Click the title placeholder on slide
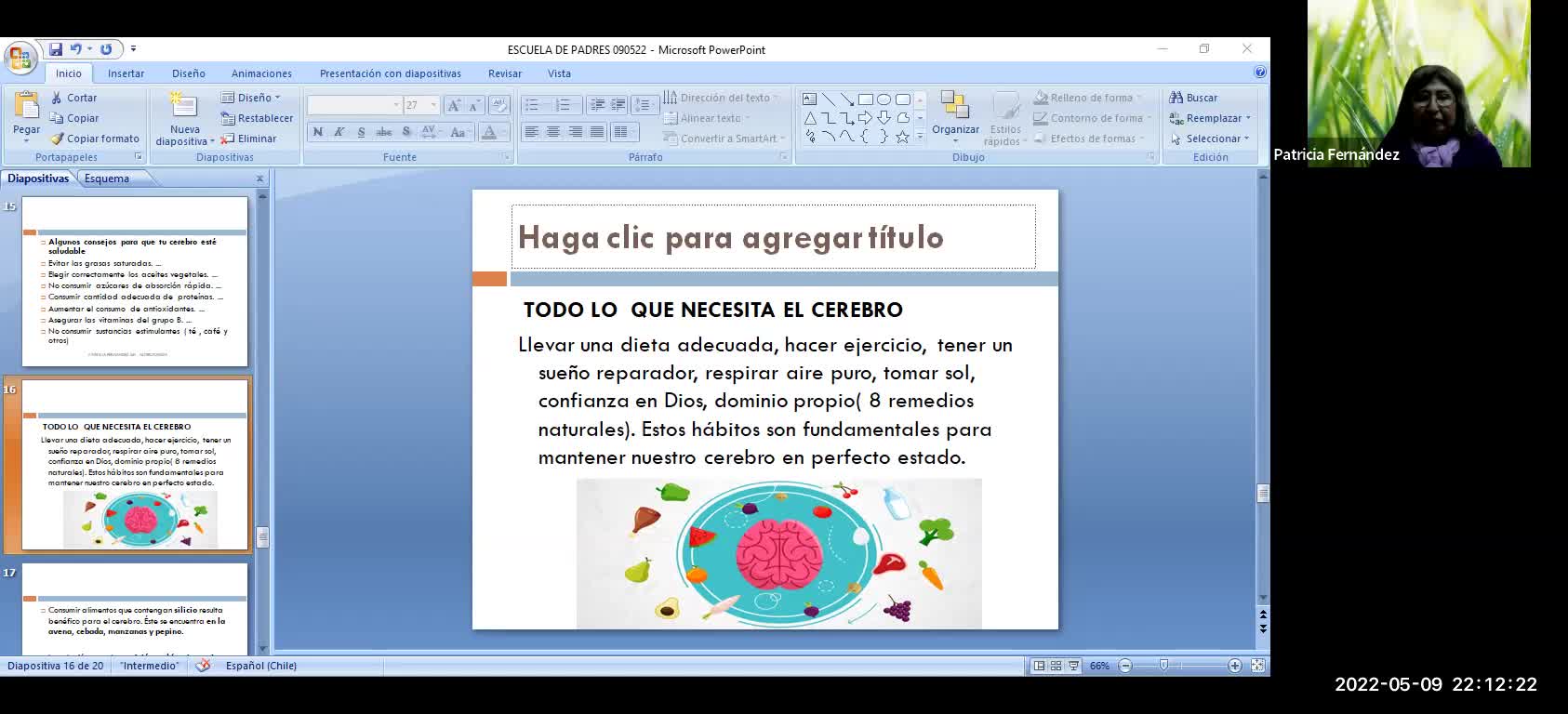The height and width of the screenshot is (714, 1568). tap(773, 237)
